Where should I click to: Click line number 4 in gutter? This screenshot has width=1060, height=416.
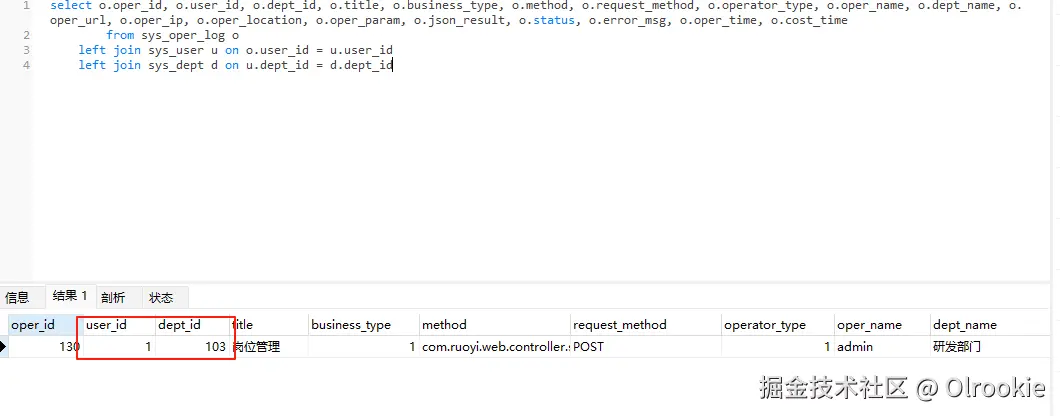pos(26,65)
